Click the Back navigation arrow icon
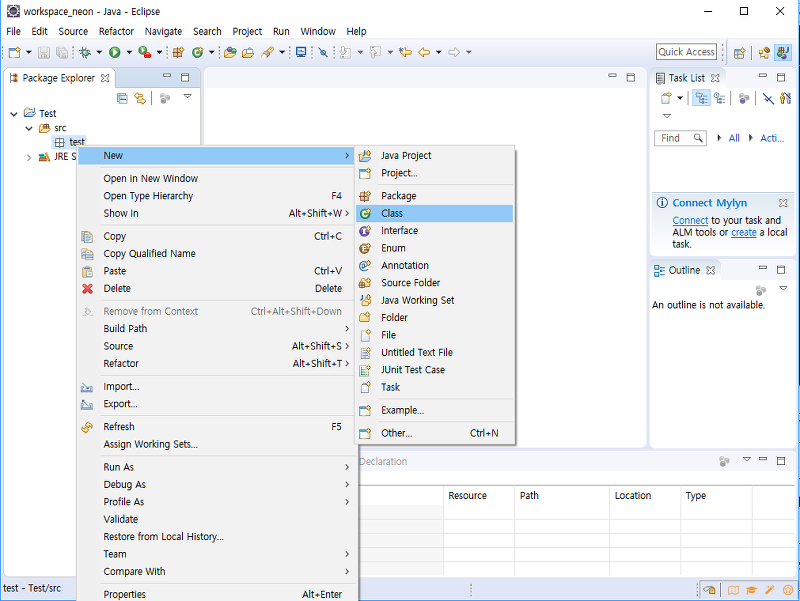 click(424, 52)
